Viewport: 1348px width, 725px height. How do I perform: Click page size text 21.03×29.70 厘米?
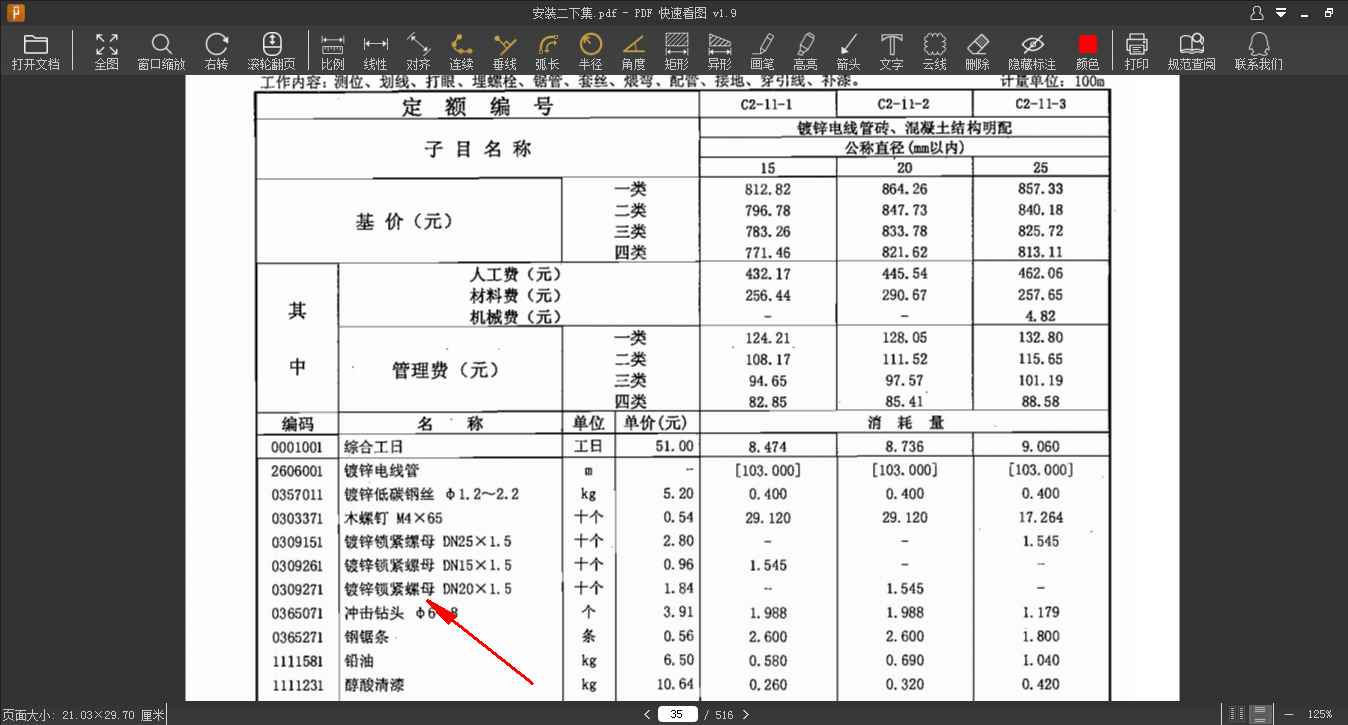click(x=83, y=715)
